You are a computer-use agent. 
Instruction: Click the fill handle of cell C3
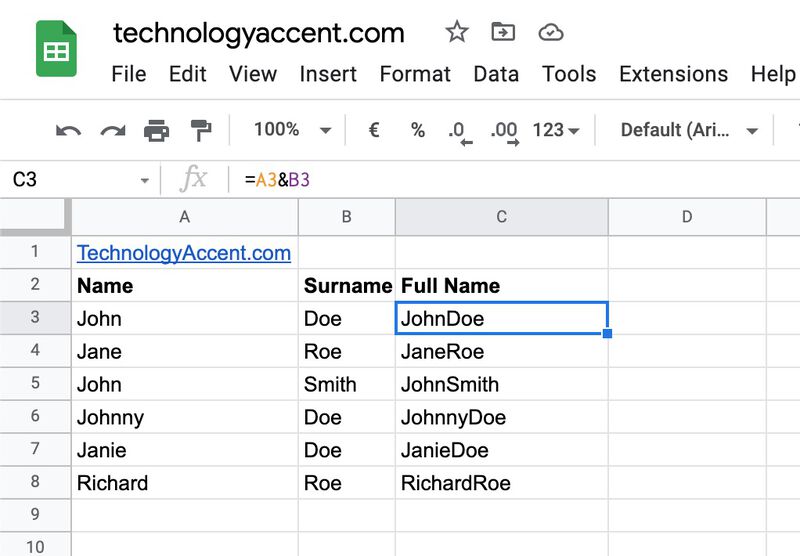[x=607, y=334]
